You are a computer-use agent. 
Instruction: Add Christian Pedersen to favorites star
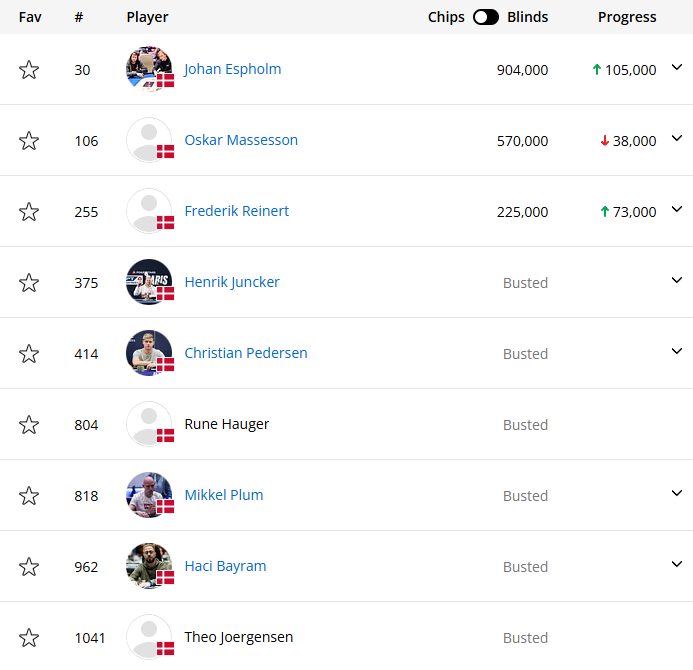pyautogui.click(x=29, y=354)
